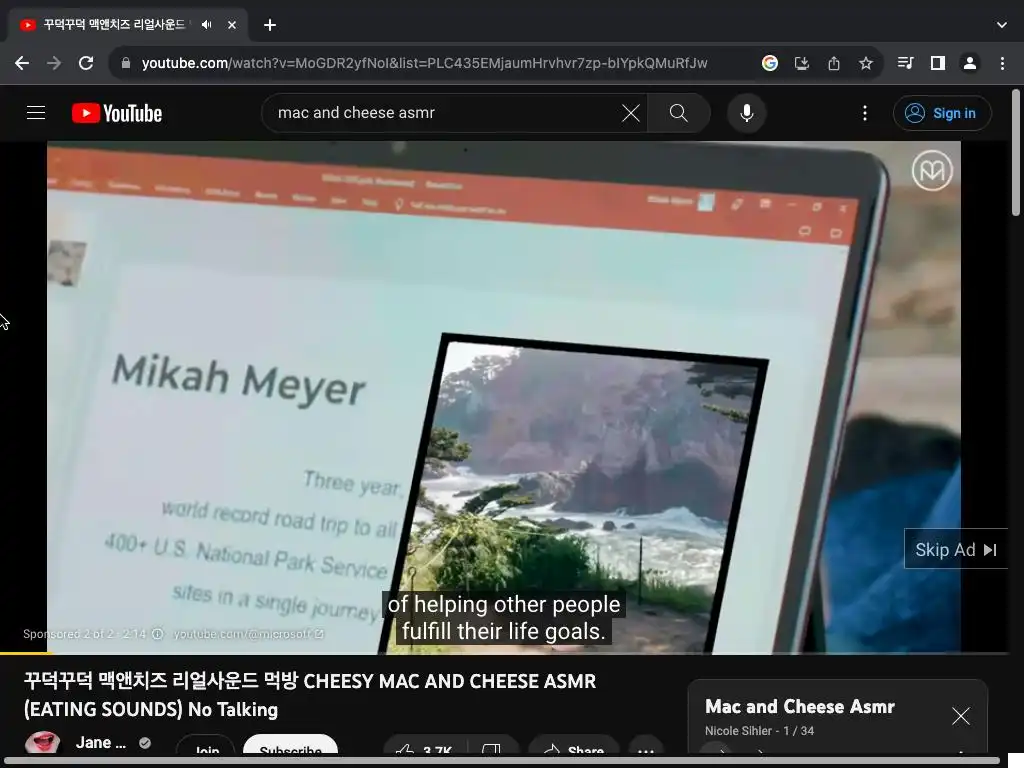1024x768 pixels.
Task: Open YouTube settings three-dot menu
Action: pyautogui.click(x=865, y=113)
